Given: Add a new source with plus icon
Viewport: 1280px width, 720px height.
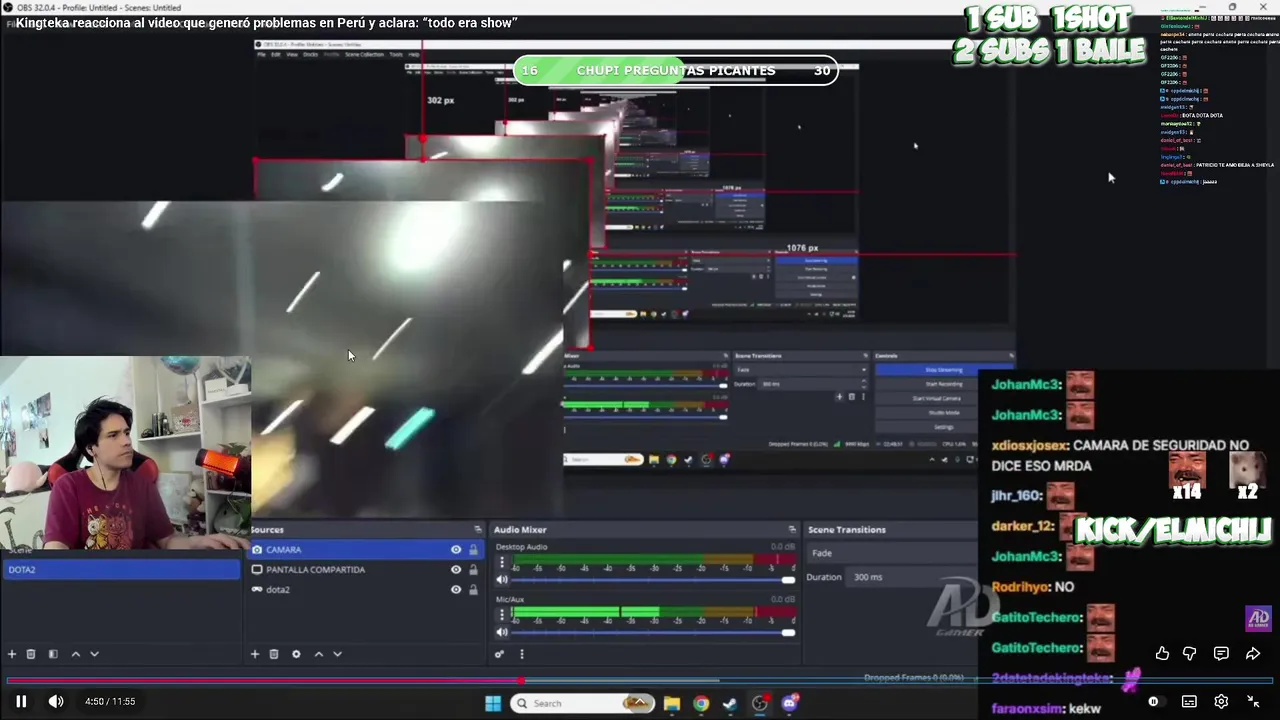Looking at the screenshot, I should (x=255, y=654).
